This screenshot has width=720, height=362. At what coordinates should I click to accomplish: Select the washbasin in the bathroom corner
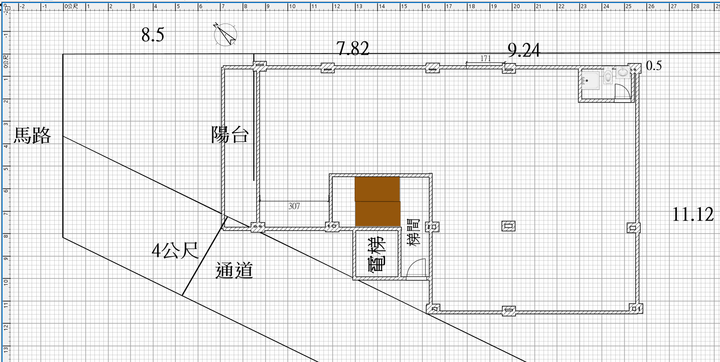click(623, 72)
